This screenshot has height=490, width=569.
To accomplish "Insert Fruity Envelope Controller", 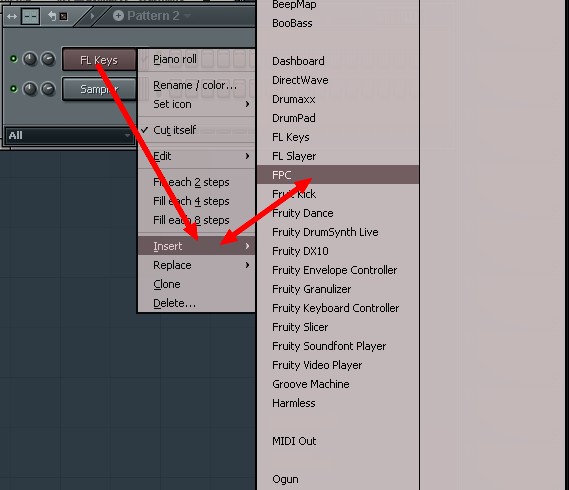I will pos(338,270).
